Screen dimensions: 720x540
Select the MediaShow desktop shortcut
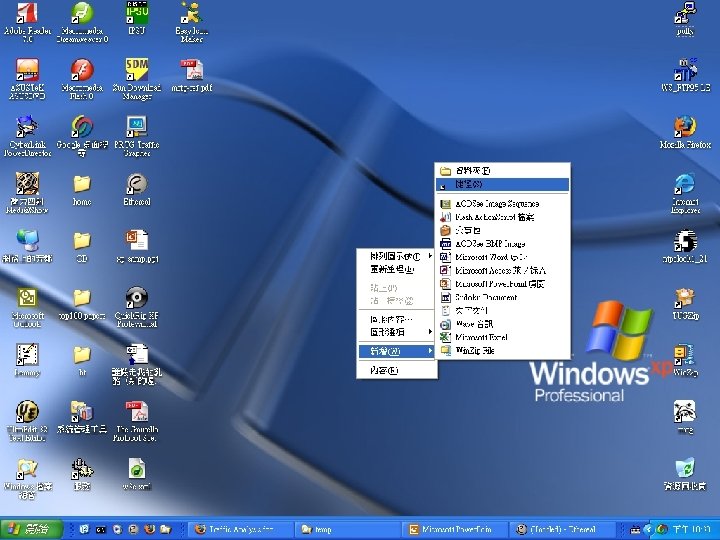tap(27, 193)
